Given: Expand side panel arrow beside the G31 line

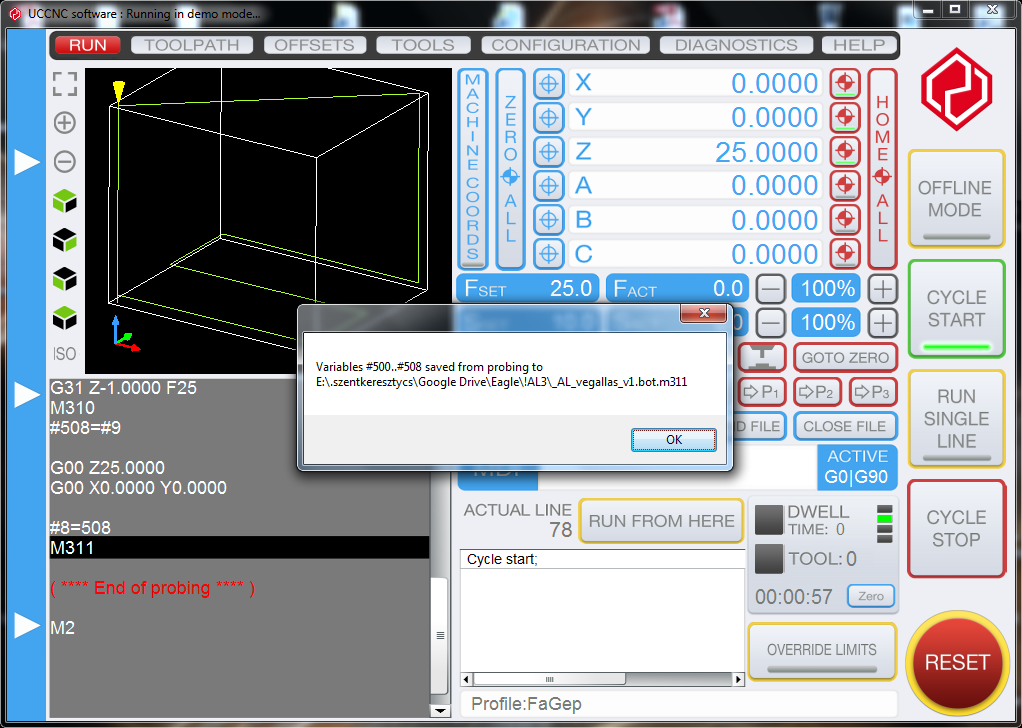Looking at the screenshot, I should tap(27, 394).
